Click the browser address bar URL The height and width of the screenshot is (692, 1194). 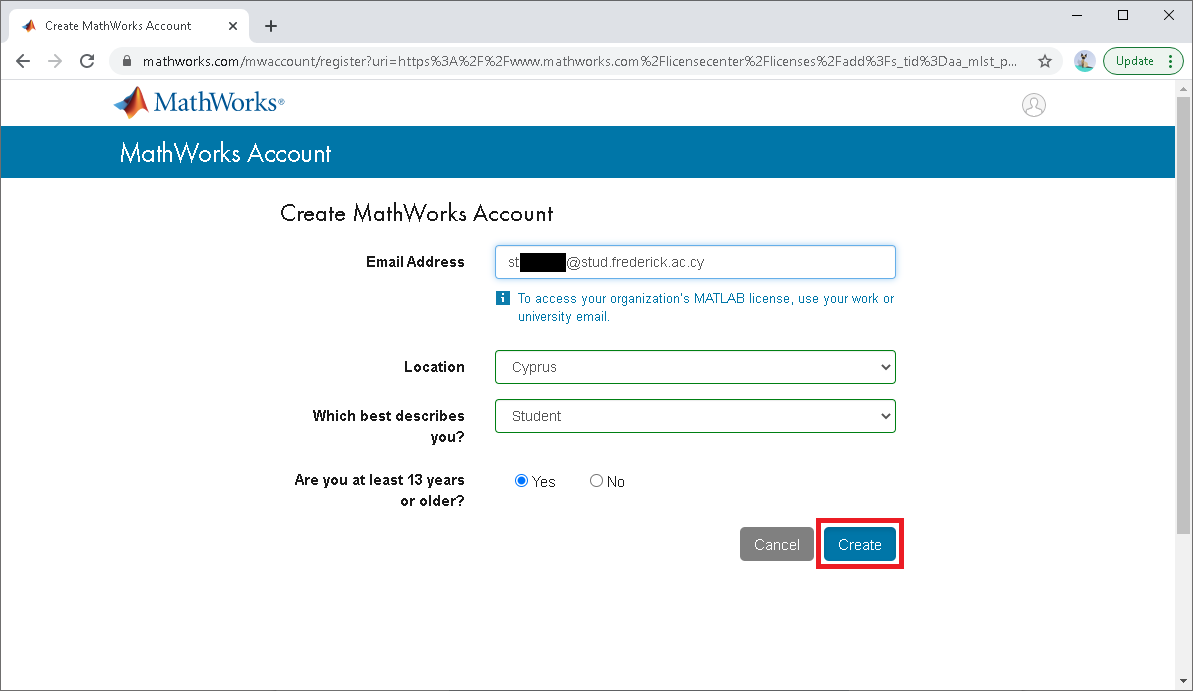(x=580, y=61)
